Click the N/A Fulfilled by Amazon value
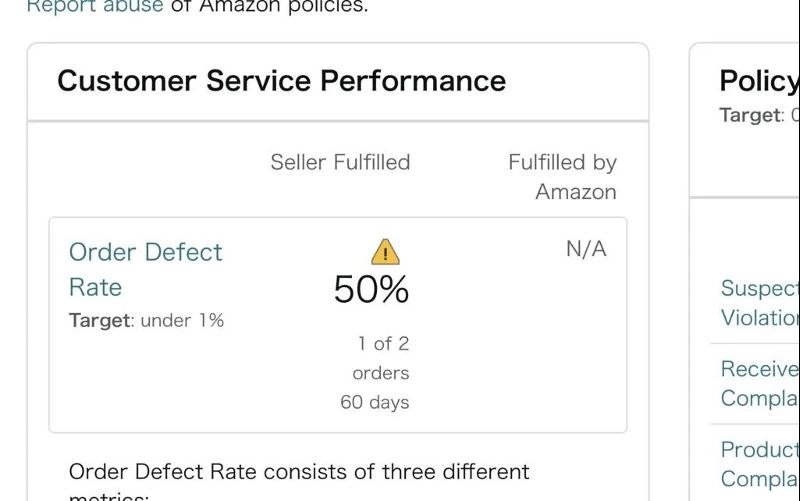 (x=586, y=249)
